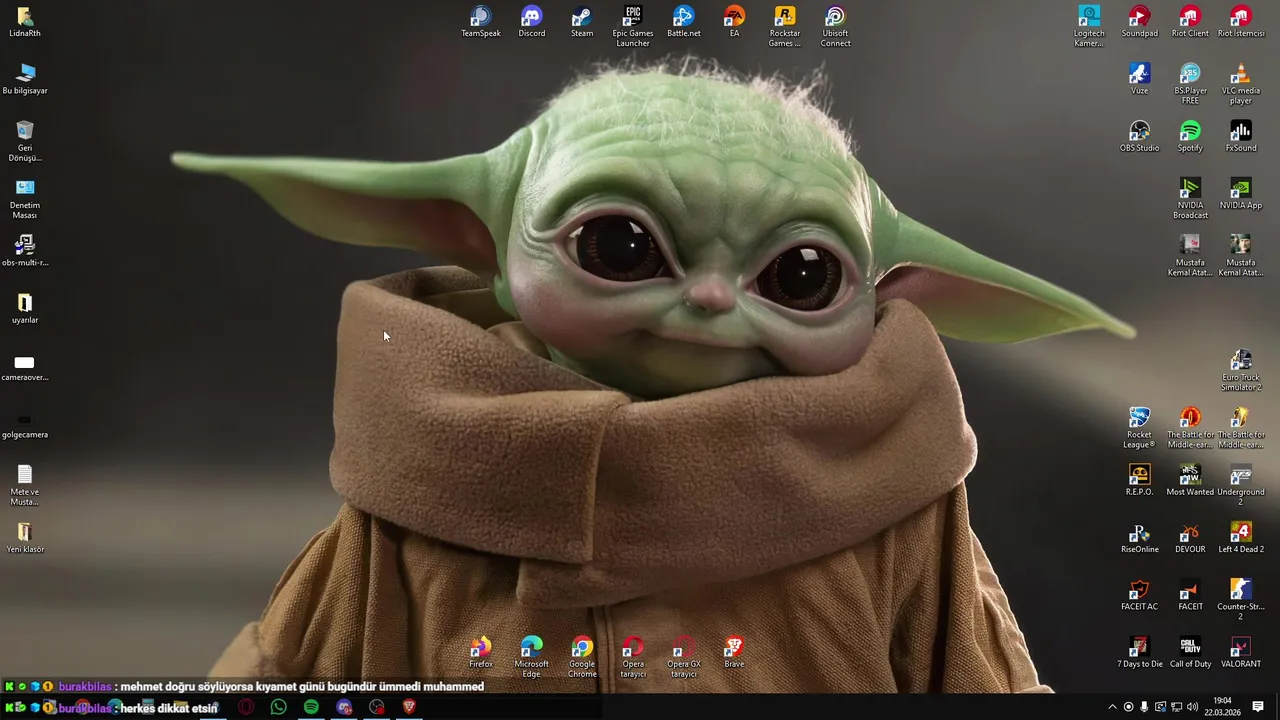Image resolution: width=1280 pixels, height=720 pixels.
Task: Click the Riot Client desktop icon
Action: click(1190, 22)
